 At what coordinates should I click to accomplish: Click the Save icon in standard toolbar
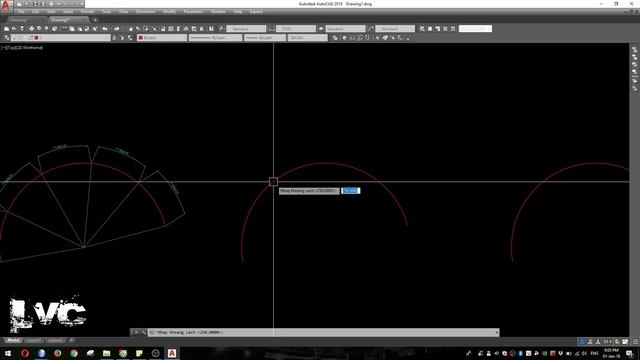pos(22,29)
